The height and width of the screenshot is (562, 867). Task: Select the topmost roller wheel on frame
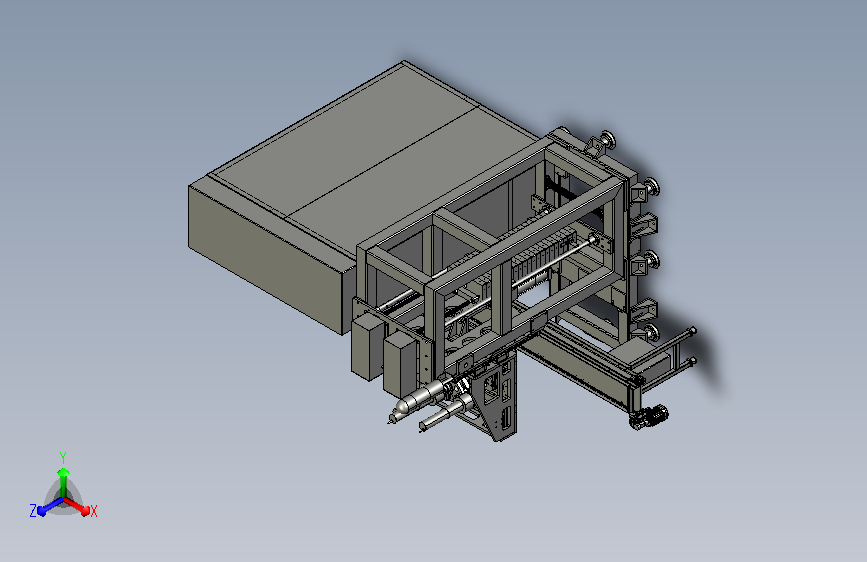tap(607, 138)
